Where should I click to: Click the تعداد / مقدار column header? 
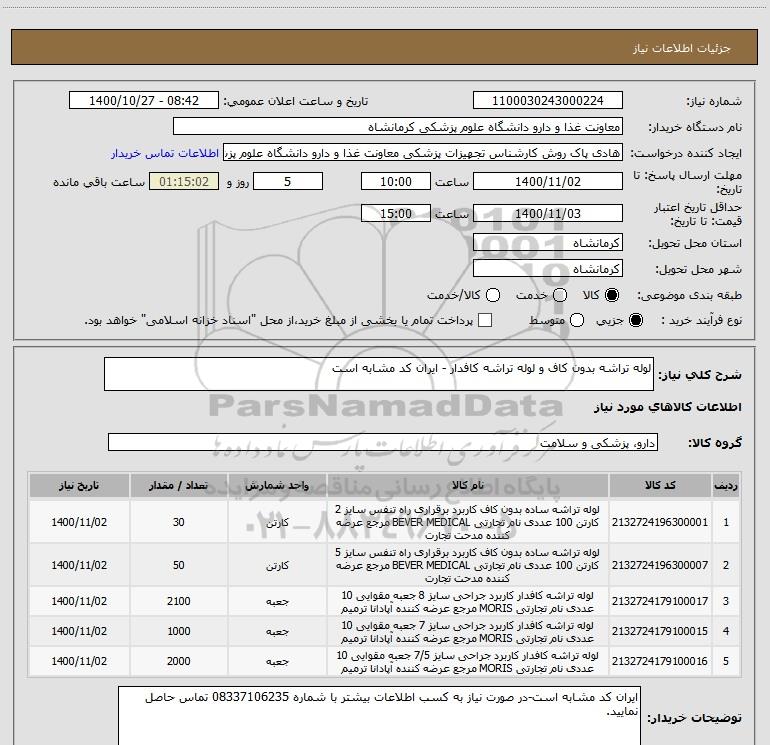[x=179, y=486]
